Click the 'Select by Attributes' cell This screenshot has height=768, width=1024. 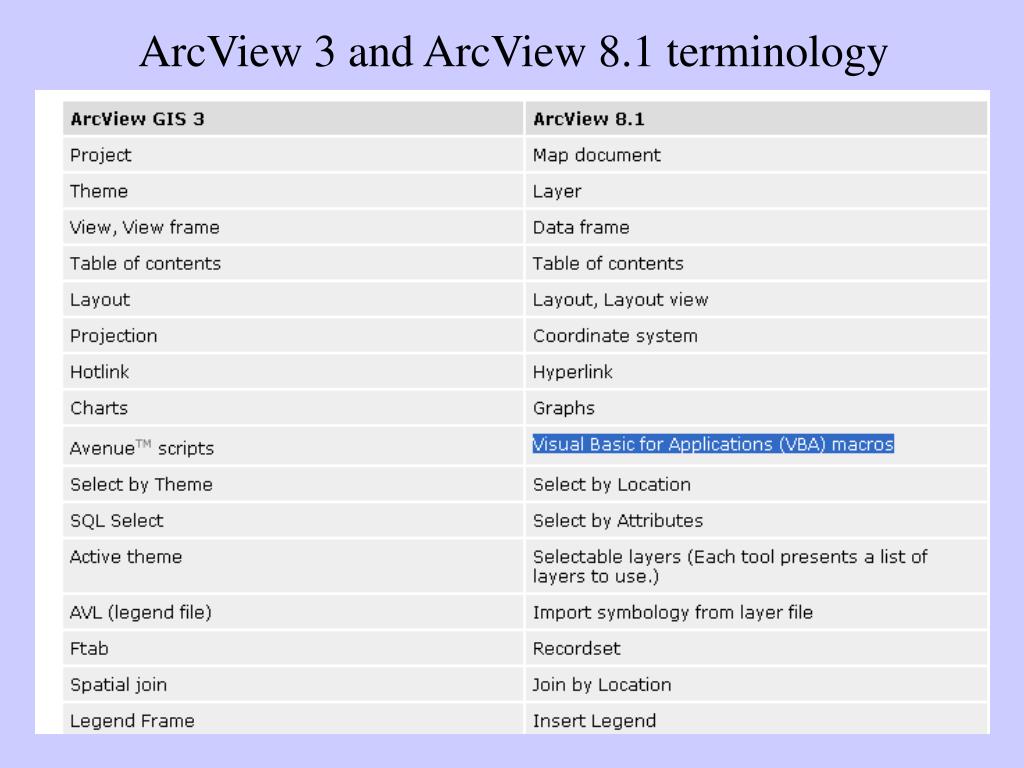click(x=756, y=520)
